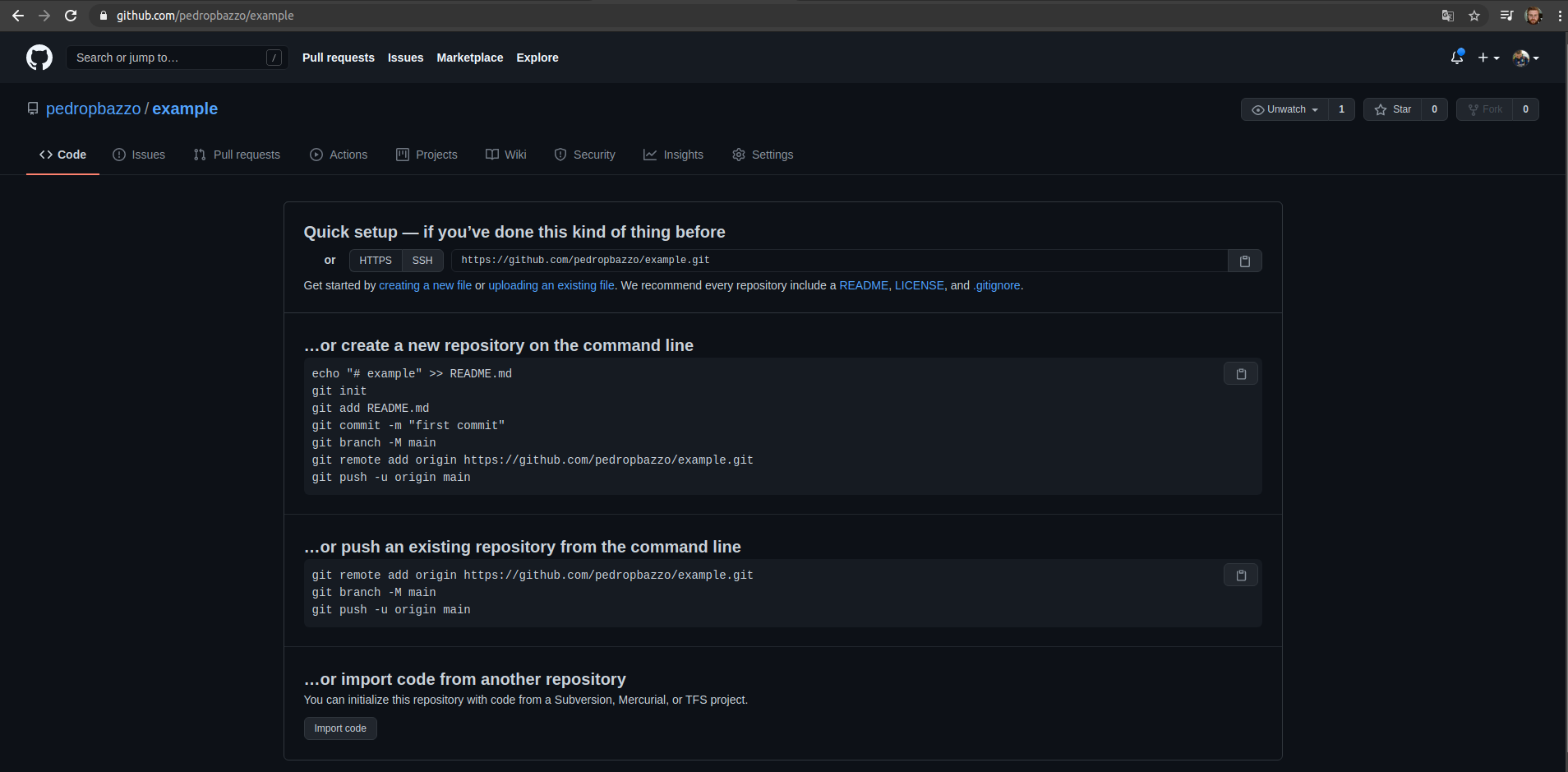Select SSH clone protocol
1568x772 pixels.
click(422, 261)
